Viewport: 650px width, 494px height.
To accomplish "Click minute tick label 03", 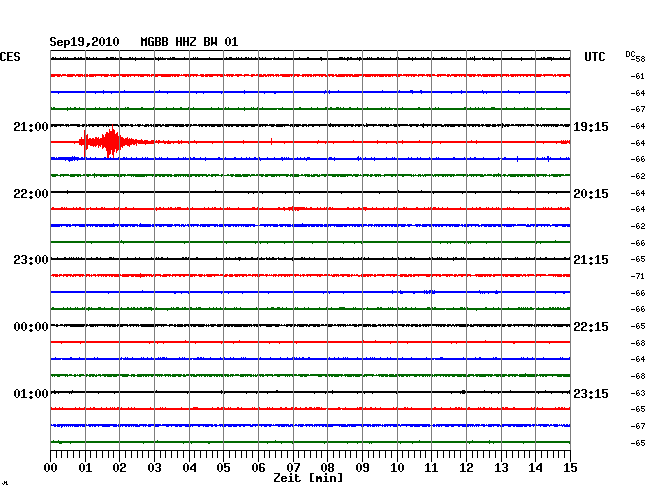I will tap(154, 468).
